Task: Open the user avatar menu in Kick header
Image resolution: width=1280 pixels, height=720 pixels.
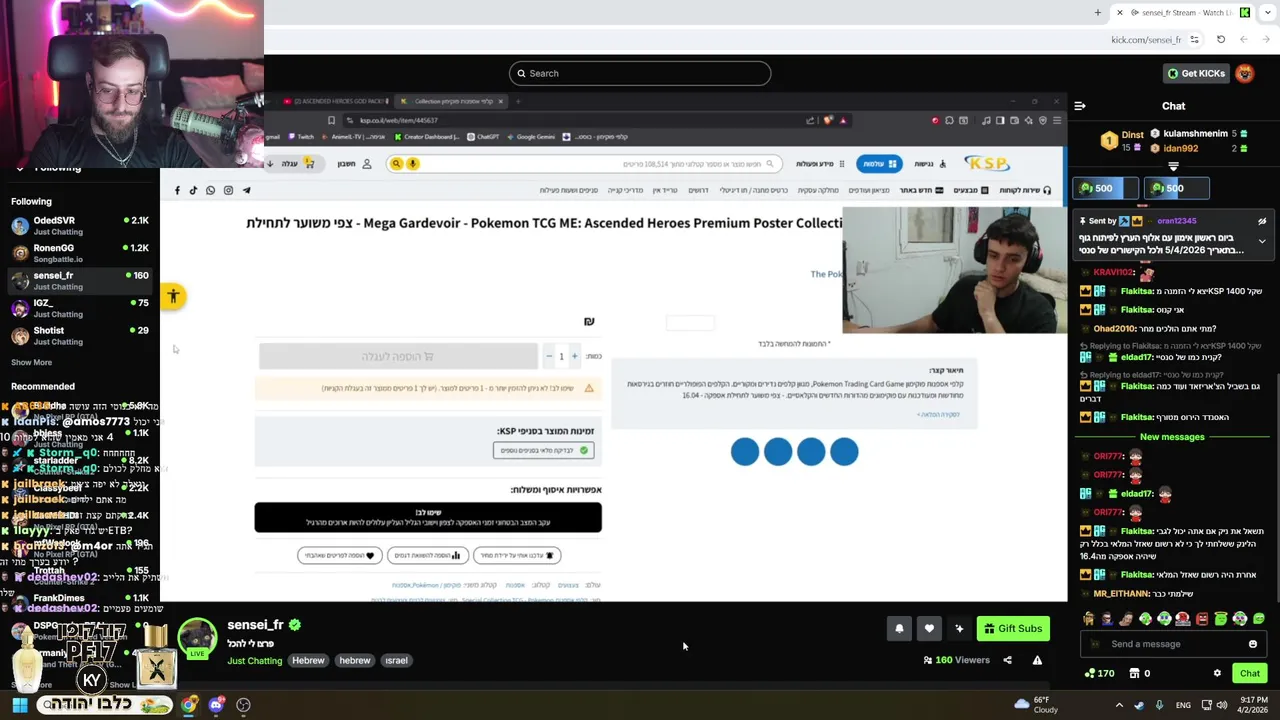Action: tap(1245, 73)
